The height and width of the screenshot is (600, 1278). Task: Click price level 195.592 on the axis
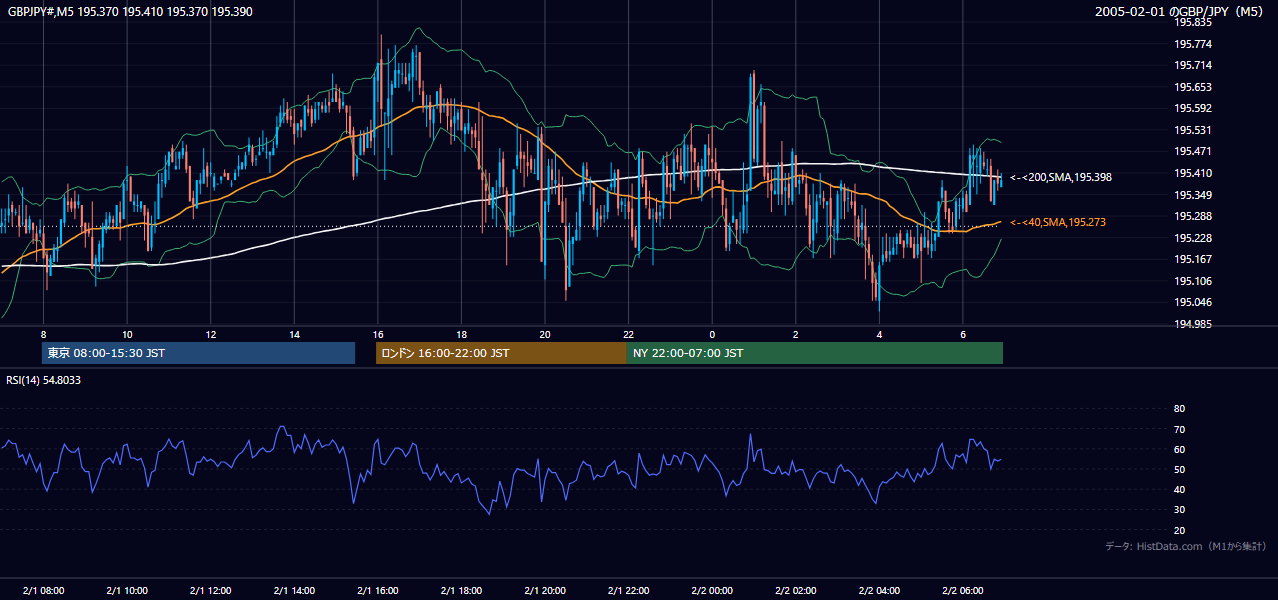1193,108
